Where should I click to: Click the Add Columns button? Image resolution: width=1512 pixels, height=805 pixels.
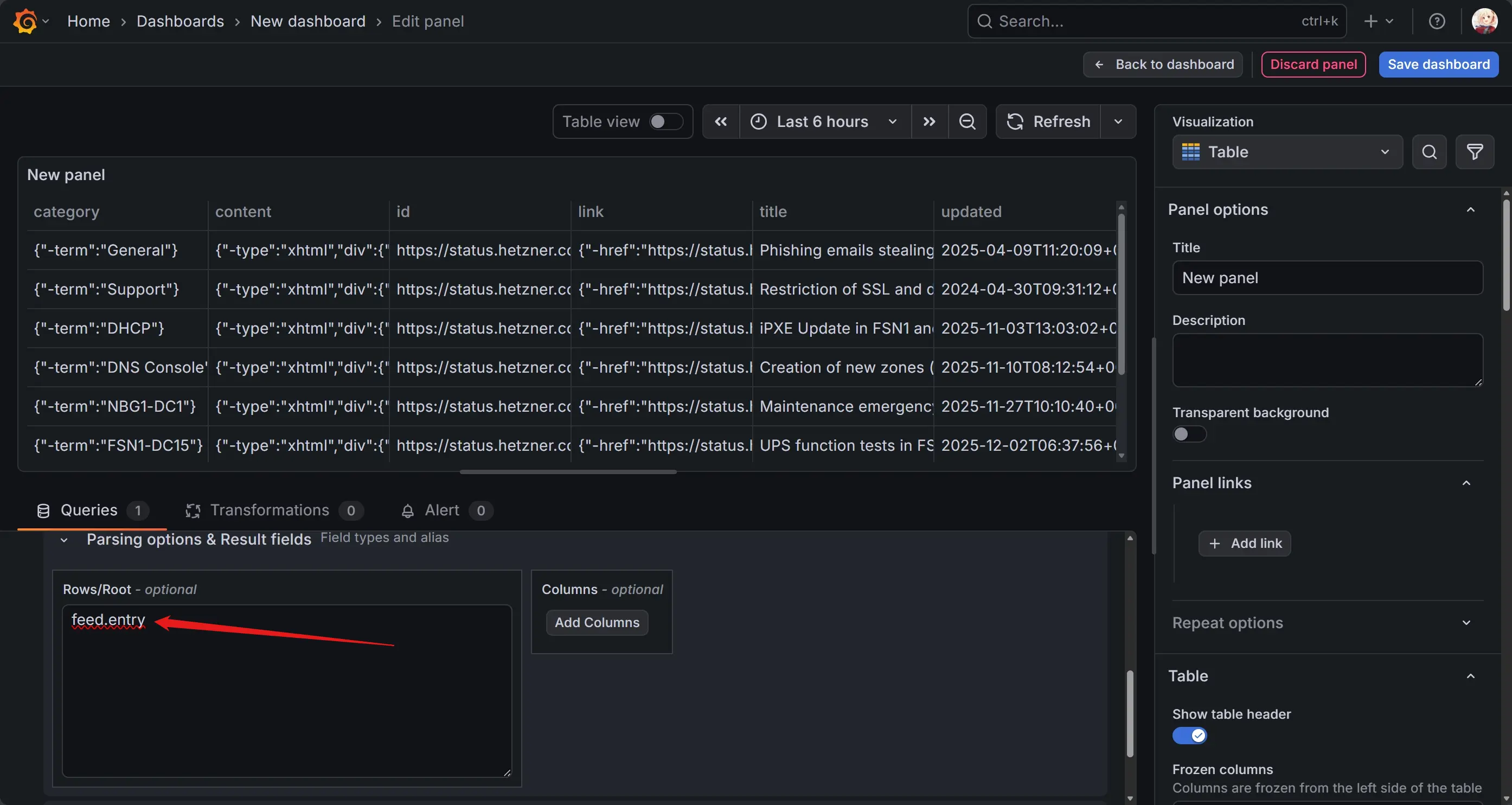597,622
